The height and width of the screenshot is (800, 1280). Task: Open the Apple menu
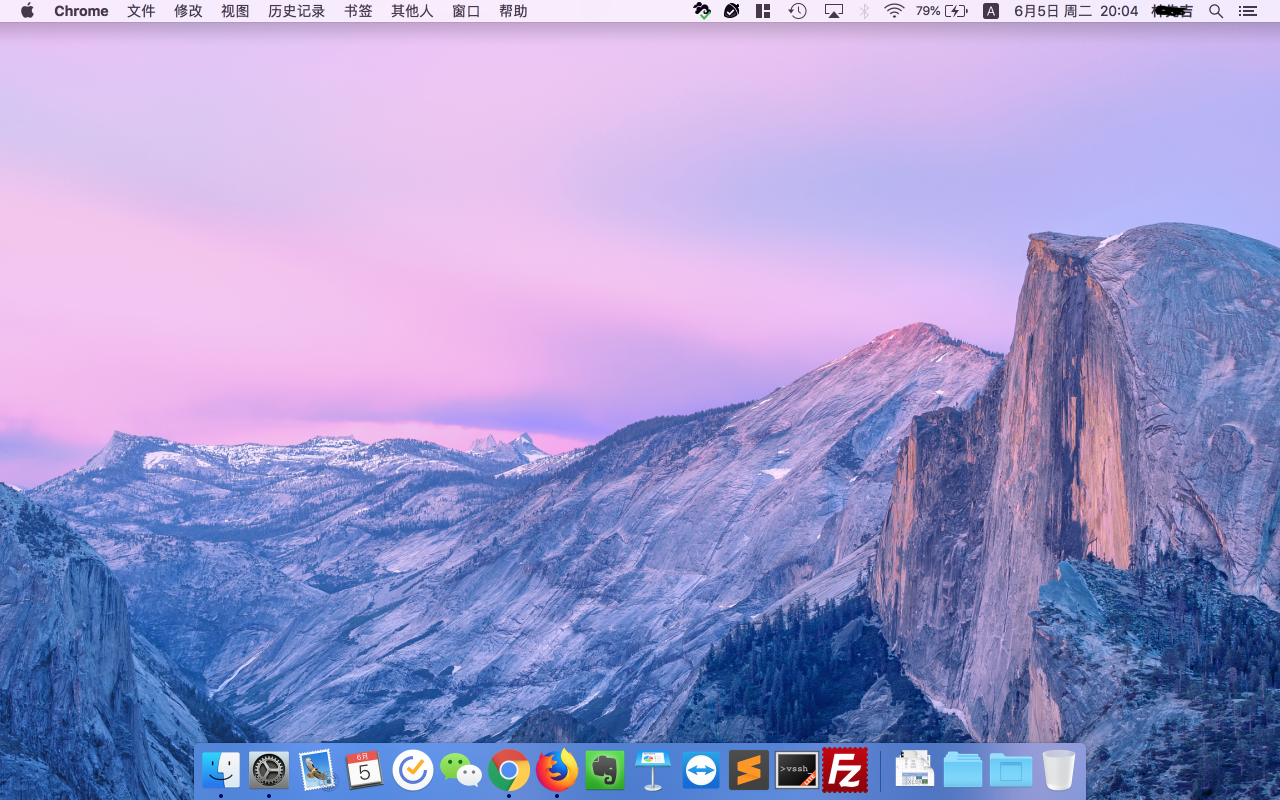27,11
